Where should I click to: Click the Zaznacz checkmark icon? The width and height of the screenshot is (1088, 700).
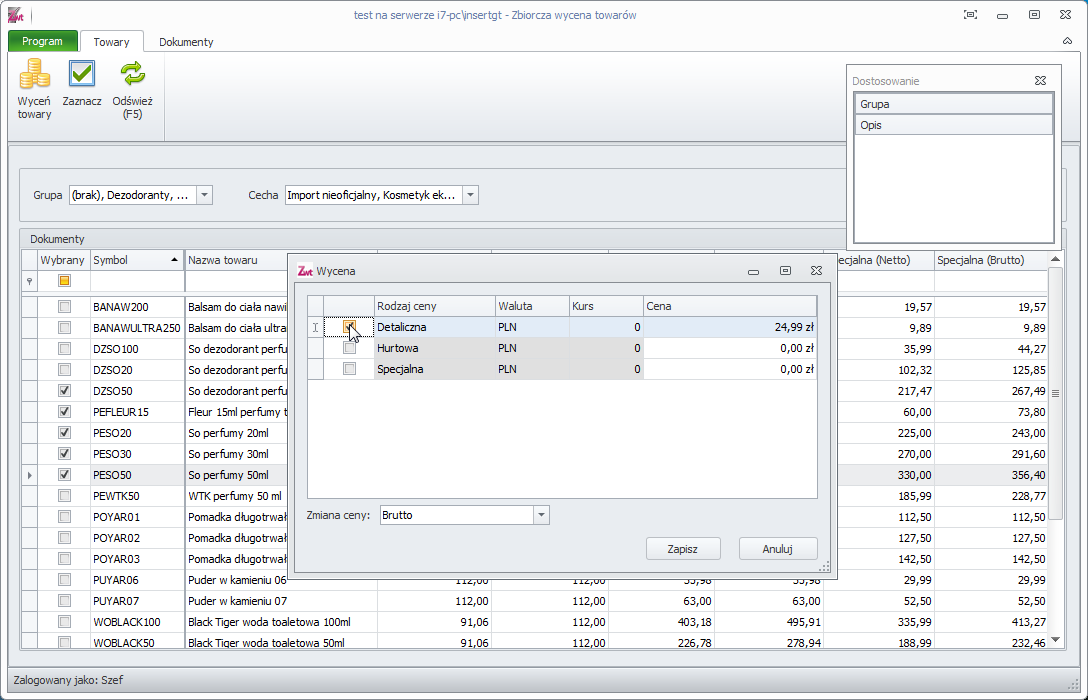click(82, 74)
